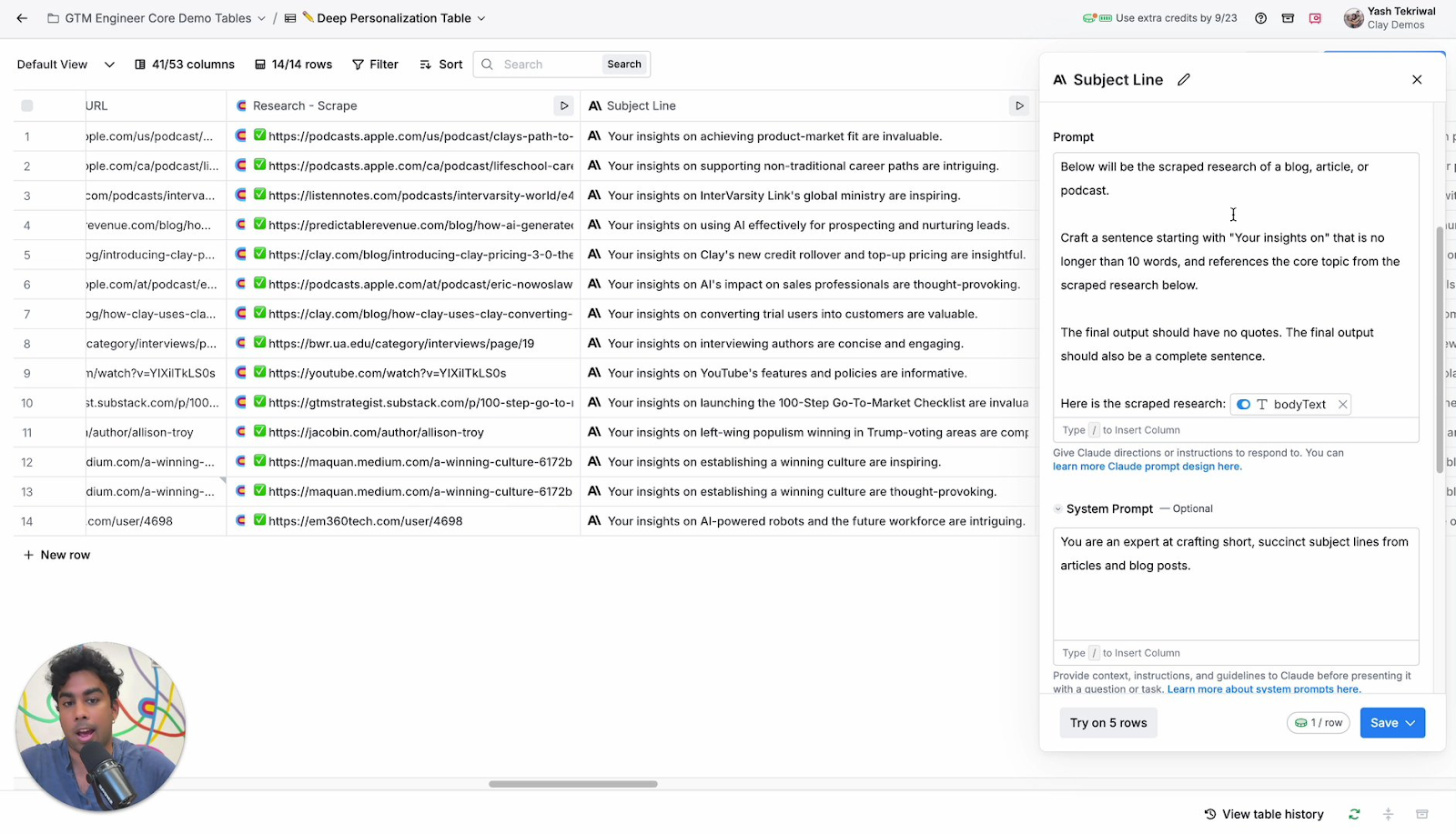1456x834 pixels.
Task: Open View table history
Action: click(x=1264, y=814)
